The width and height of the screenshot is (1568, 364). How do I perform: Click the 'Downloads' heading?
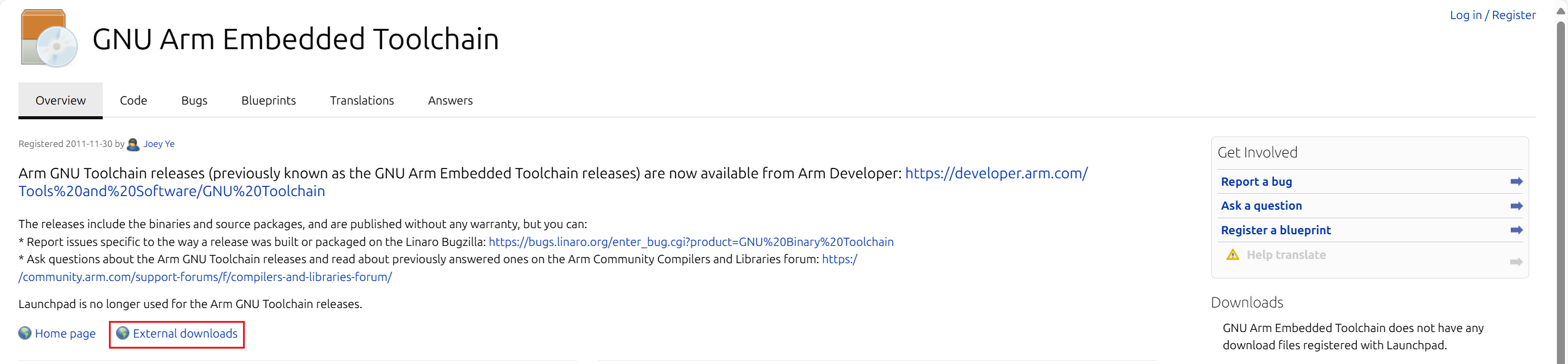point(1247,303)
